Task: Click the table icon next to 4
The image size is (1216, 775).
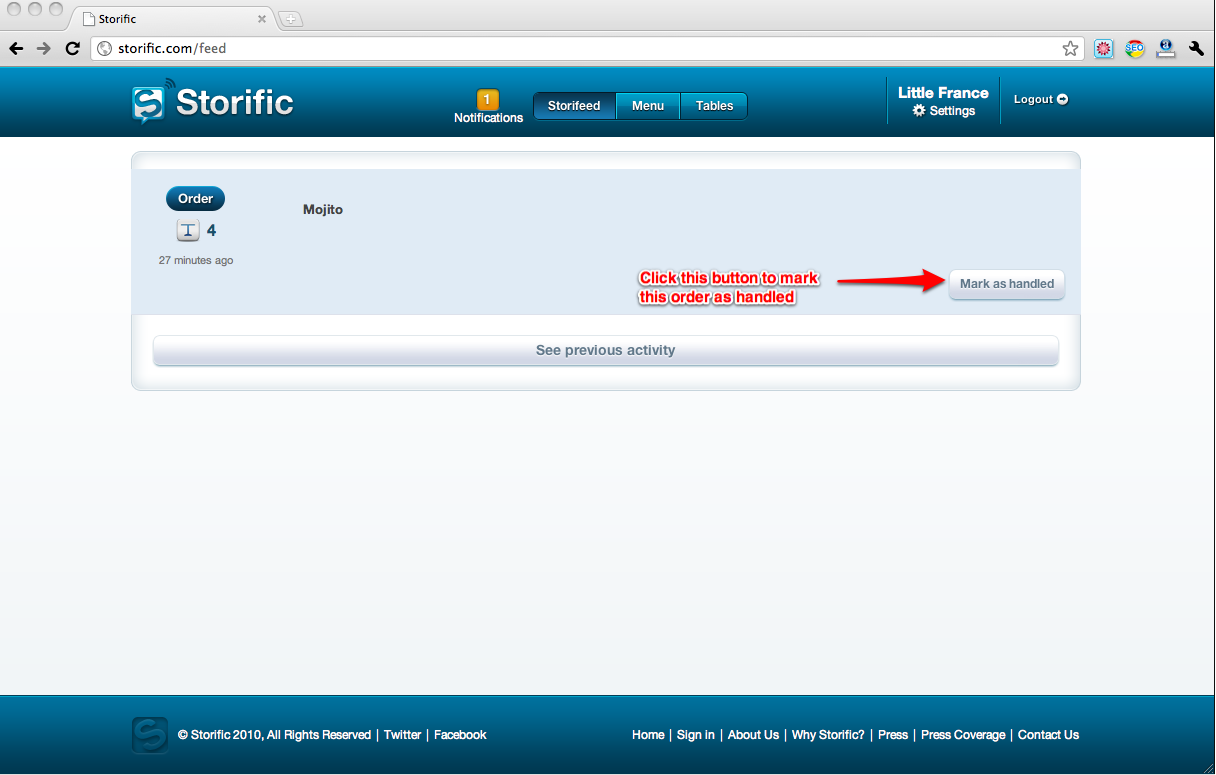Action: pos(188,231)
